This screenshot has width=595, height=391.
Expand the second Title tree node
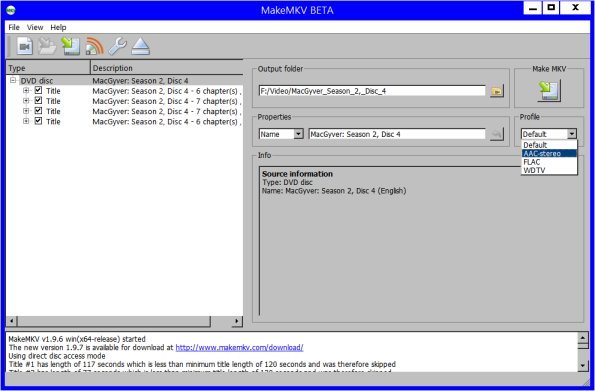tap(26, 101)
